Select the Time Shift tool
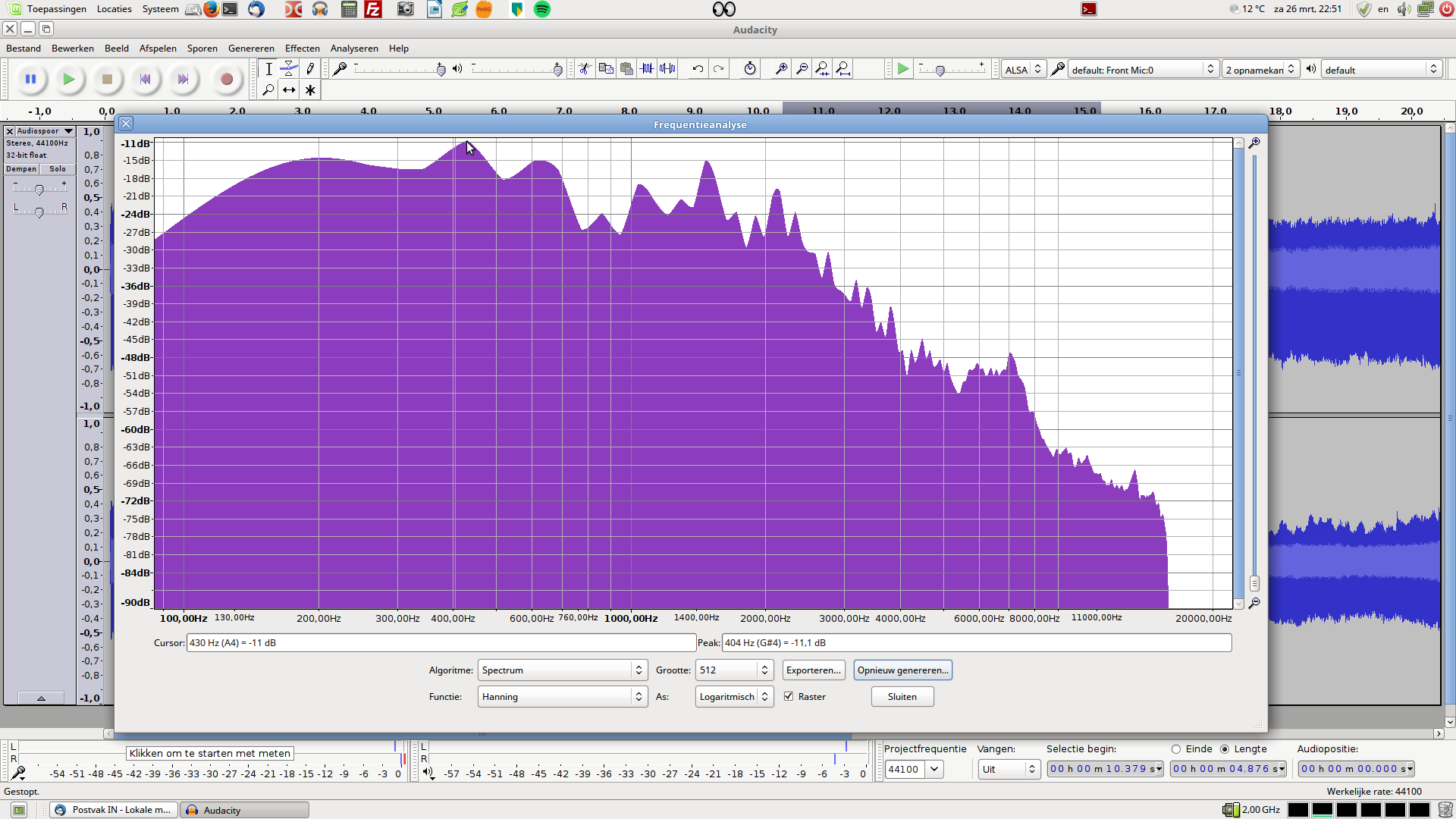The image size is (1456, 819). 289,90
